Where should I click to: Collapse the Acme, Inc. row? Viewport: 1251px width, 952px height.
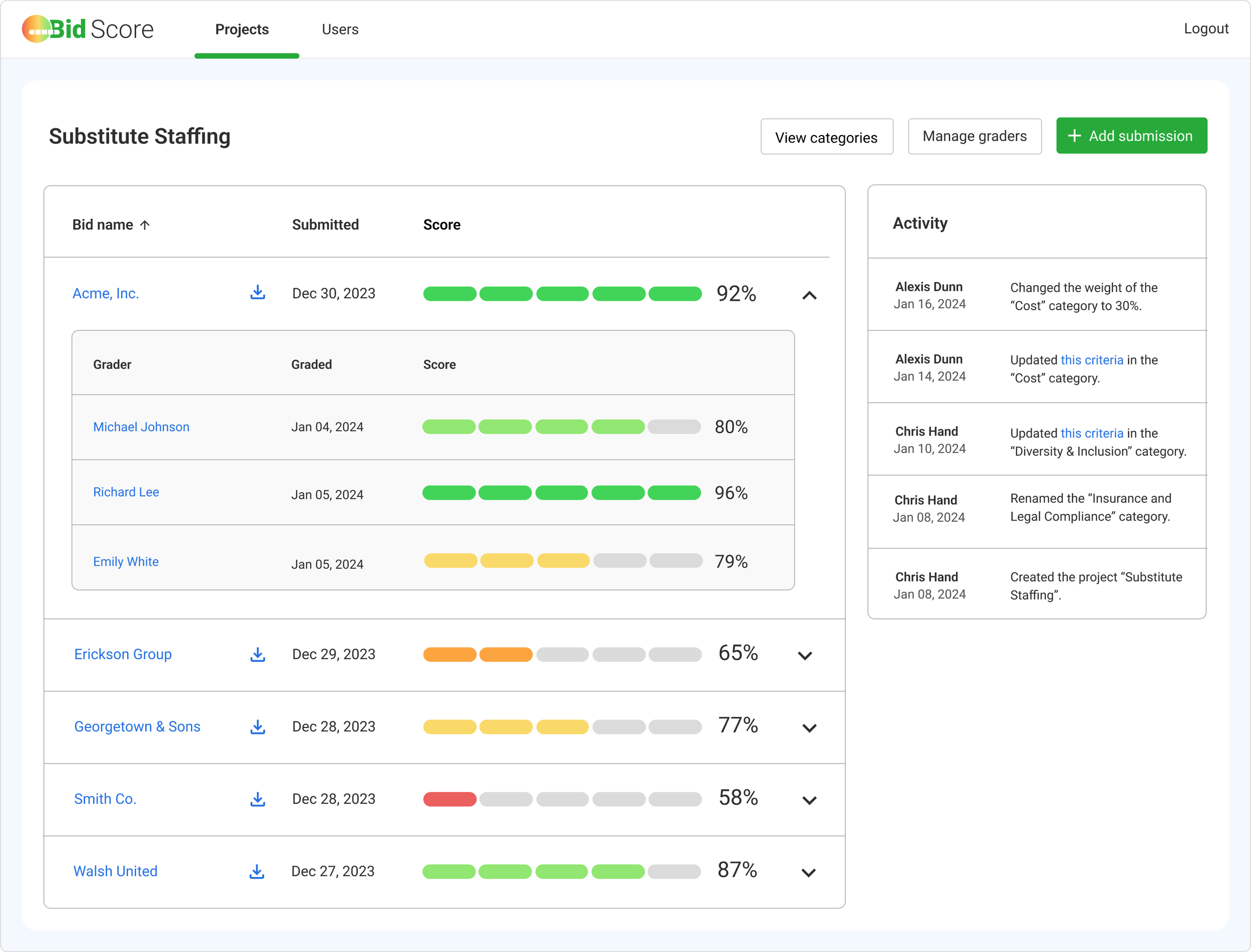tap(810, 295)
